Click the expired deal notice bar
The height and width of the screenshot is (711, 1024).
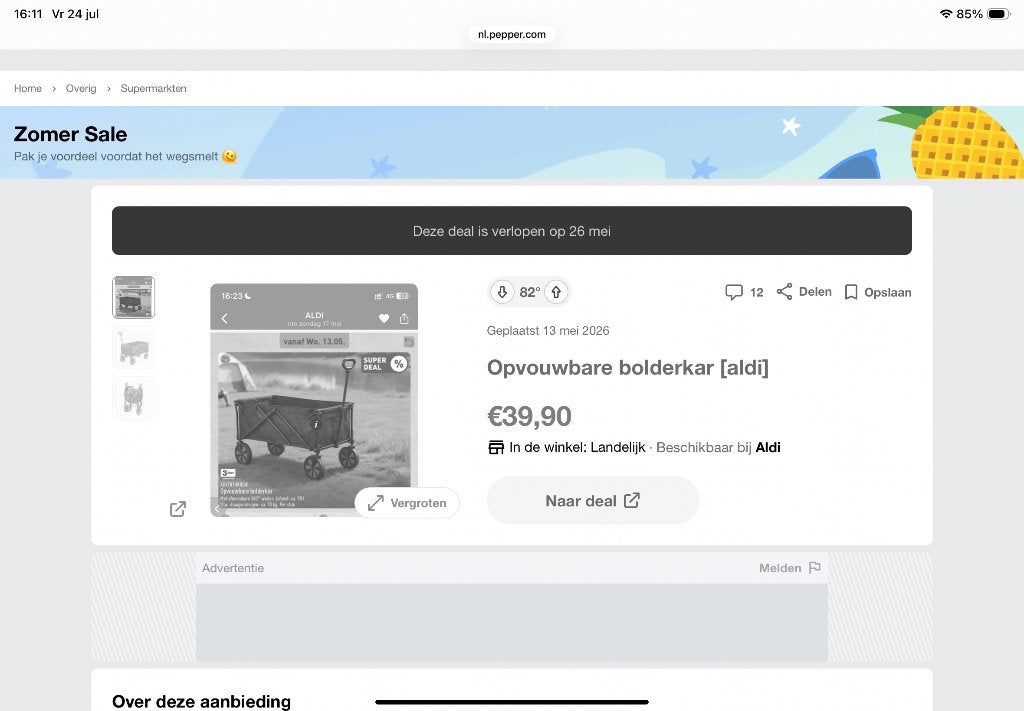(x=512, y=230)
